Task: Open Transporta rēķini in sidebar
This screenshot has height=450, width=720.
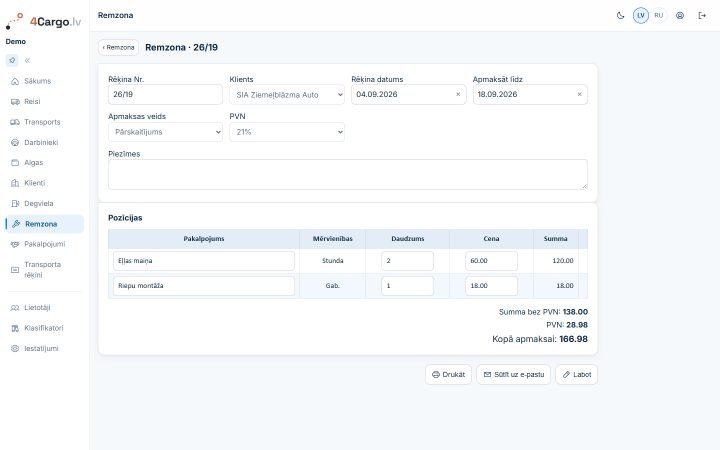Action: point(45,270)
